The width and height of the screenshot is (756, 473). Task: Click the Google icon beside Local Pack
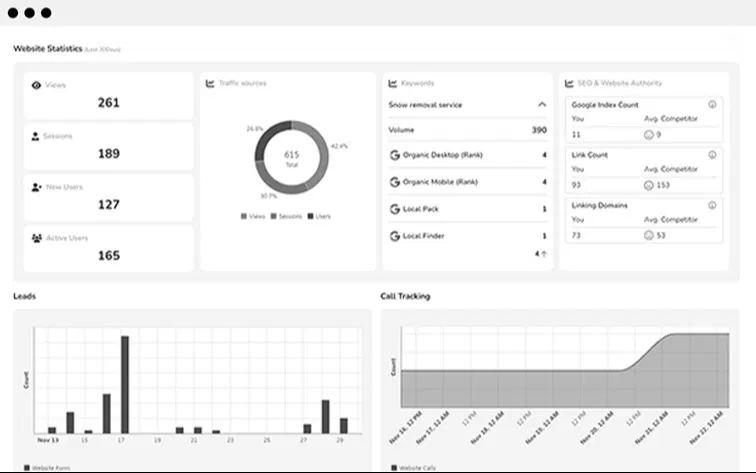pyautogui.click(x=394, y=209)
